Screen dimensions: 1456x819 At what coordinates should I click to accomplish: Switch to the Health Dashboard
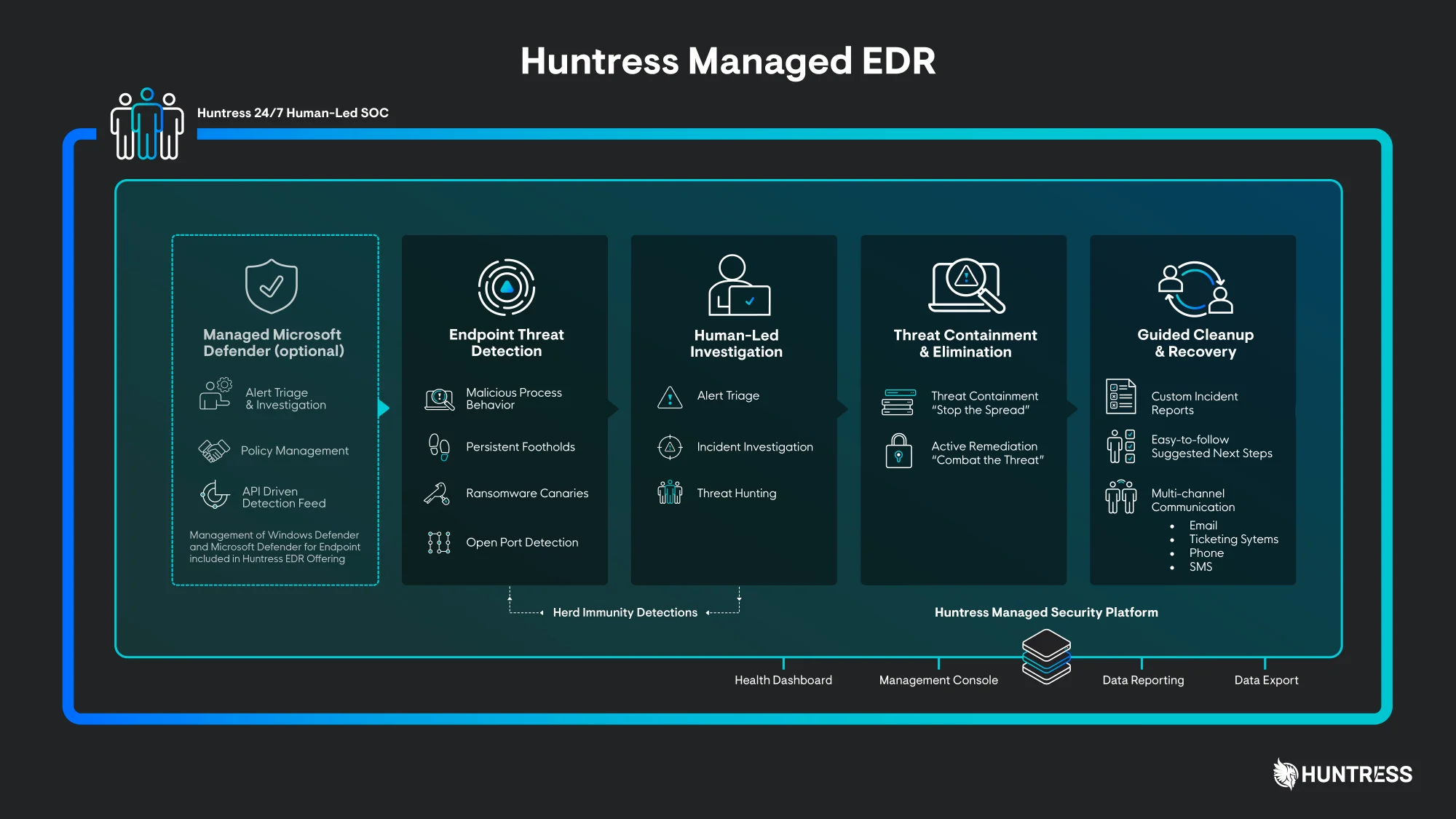pyautogui.click(x=783, y=680)
